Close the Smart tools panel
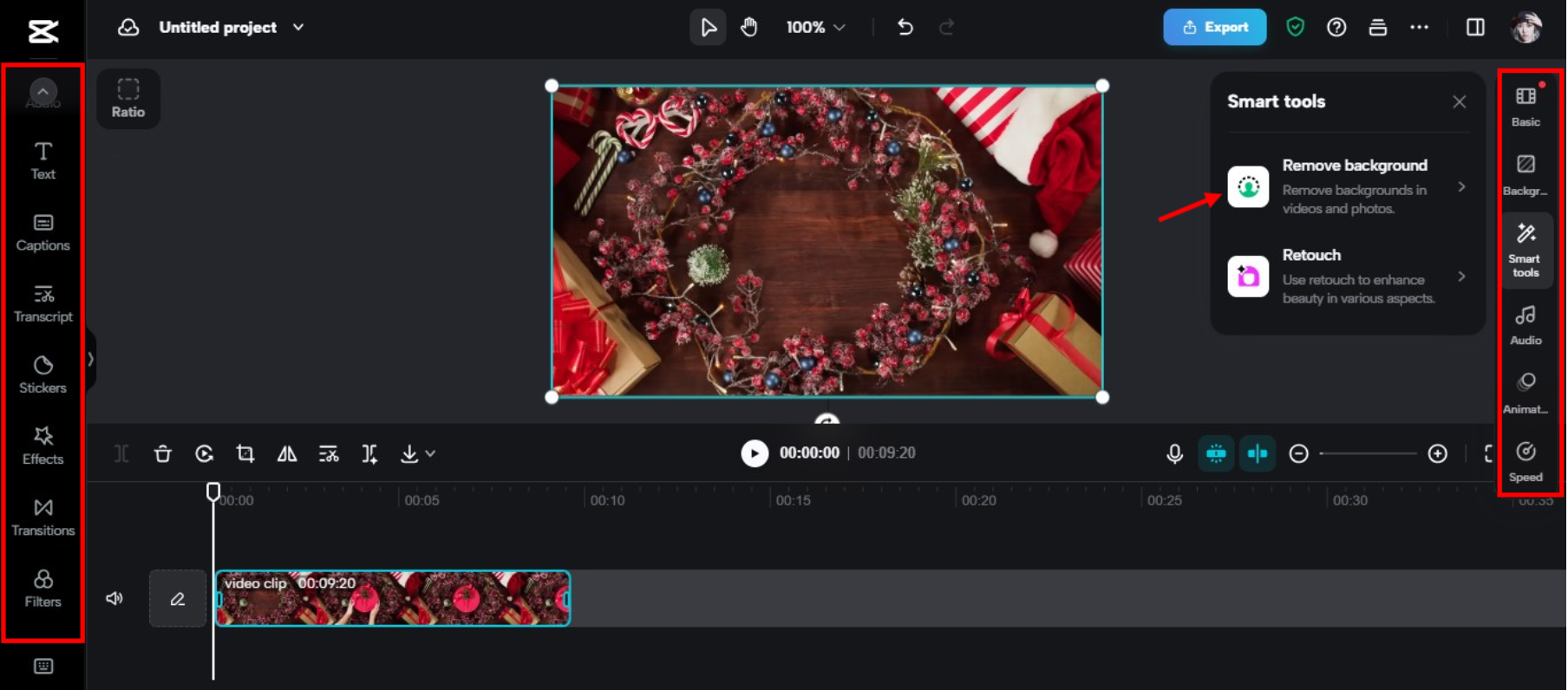Image resolution: width=1568 pixels, height=690 pixels. point(1460,102)
